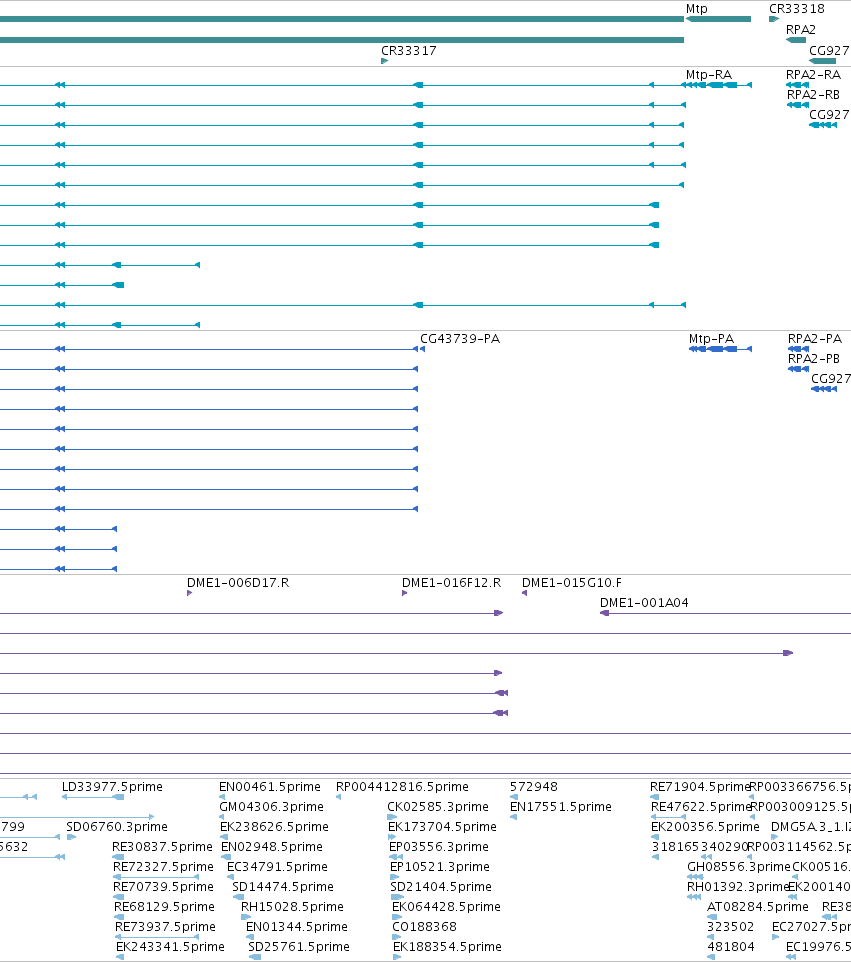This screenshot has width=851, height=962.
Task: Click the Mtp gene label
Action: pos(696,9)
